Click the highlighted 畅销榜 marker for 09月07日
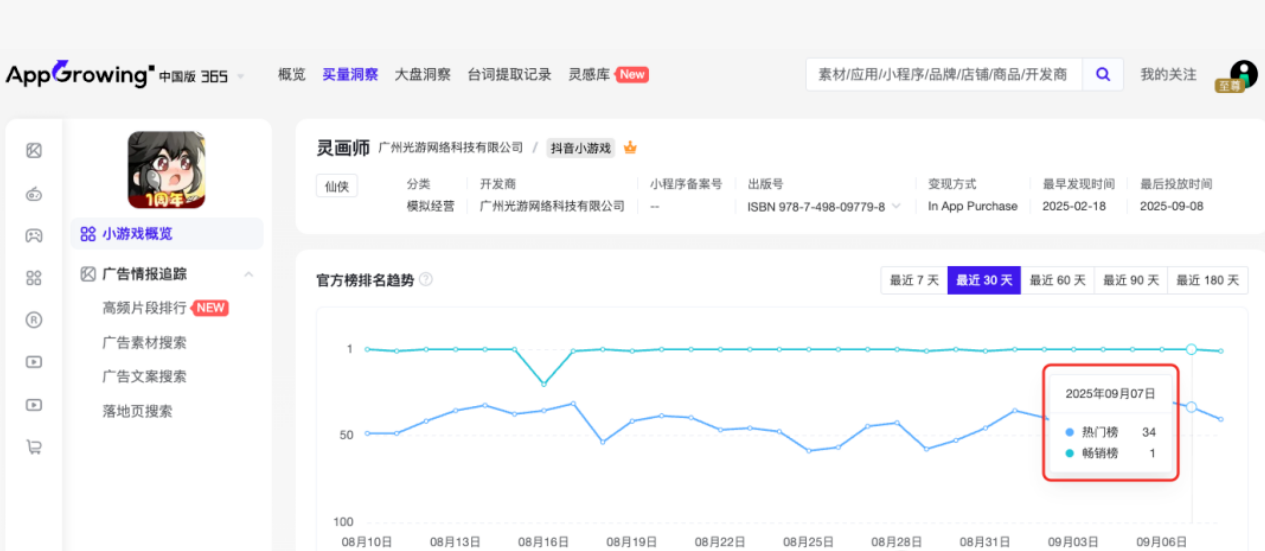Viewport: 1265px width, 551px height. 1191,349
